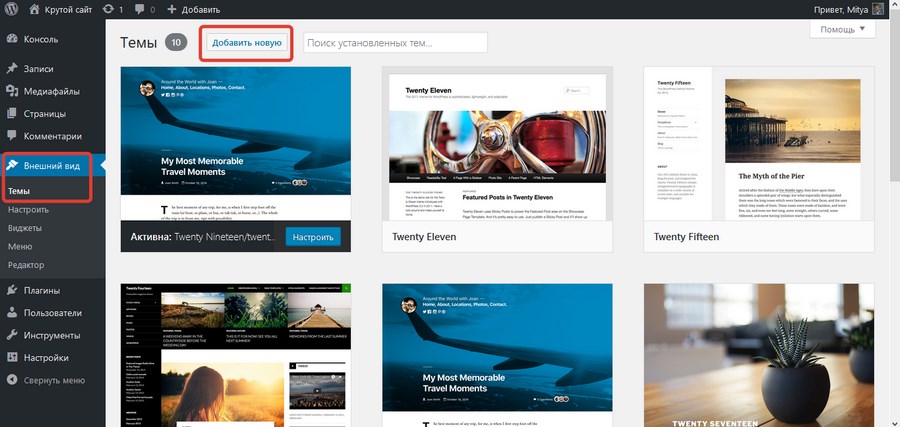Viewport: 900px width, 427px height.
Task: Click the Пользователи person icon
Action: (x=12, y=313)
